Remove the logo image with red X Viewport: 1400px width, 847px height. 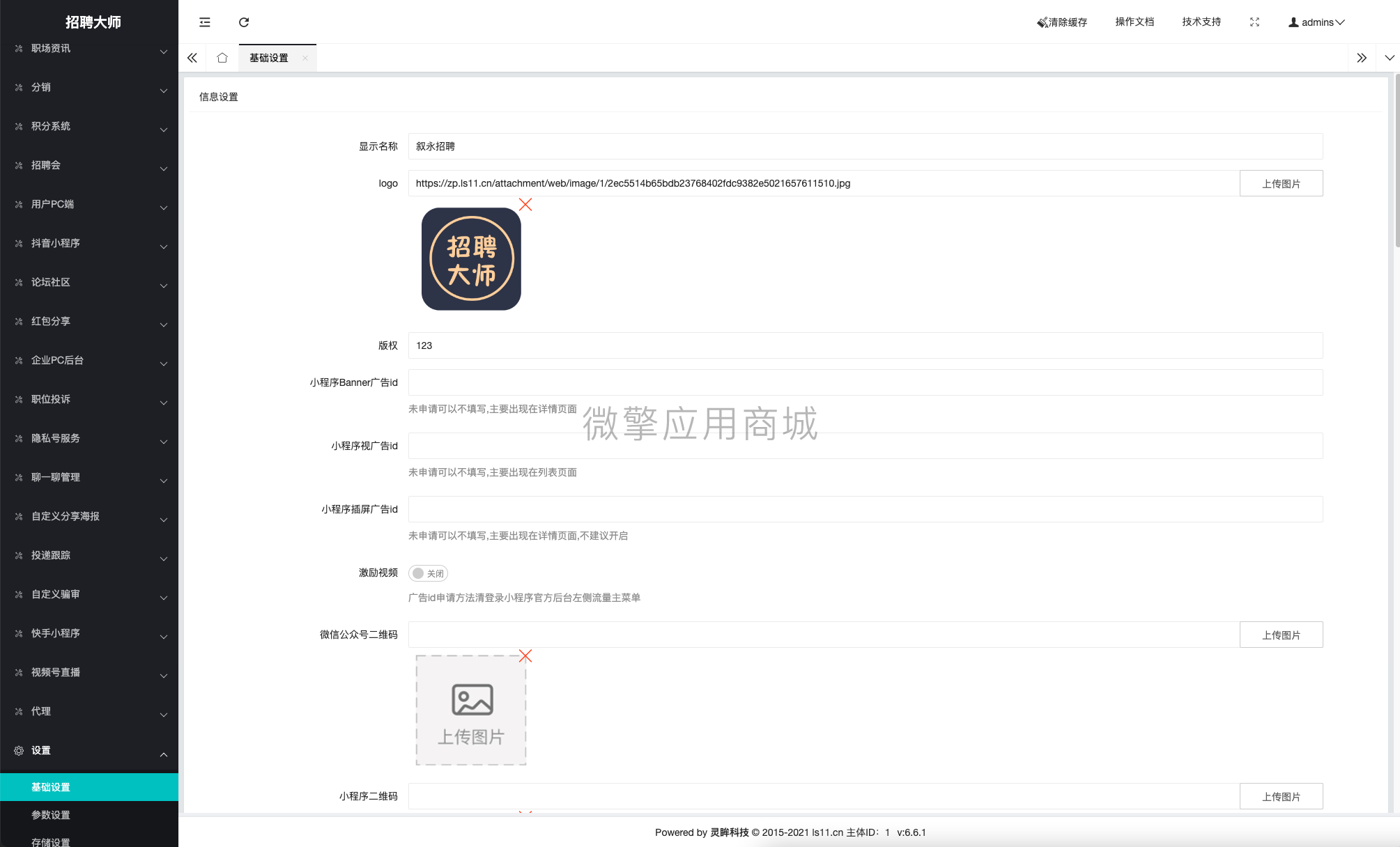[525, 205]
